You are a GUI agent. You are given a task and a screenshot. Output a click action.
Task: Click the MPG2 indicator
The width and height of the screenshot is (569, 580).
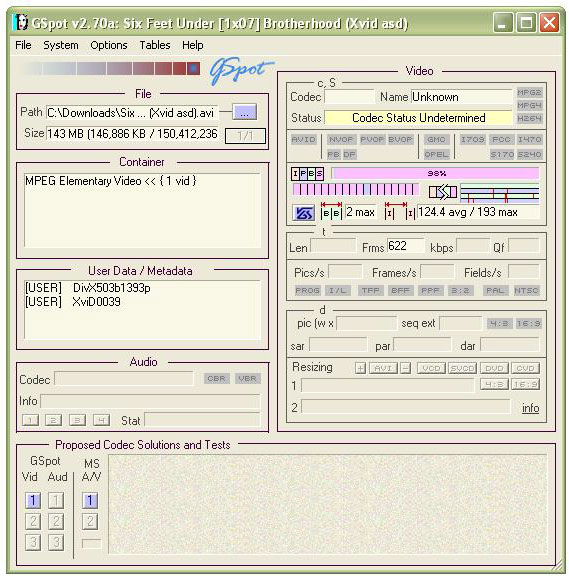tap(529, 92)
